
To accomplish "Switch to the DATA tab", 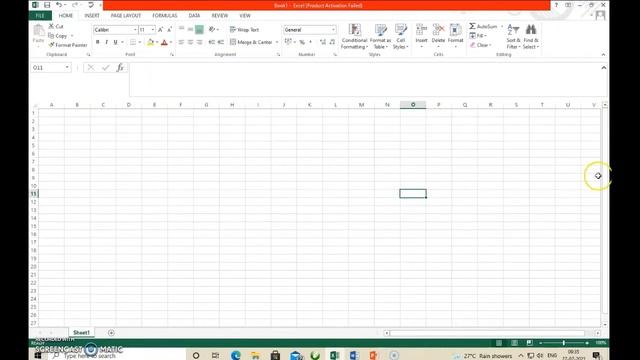I will pos(194,16).
